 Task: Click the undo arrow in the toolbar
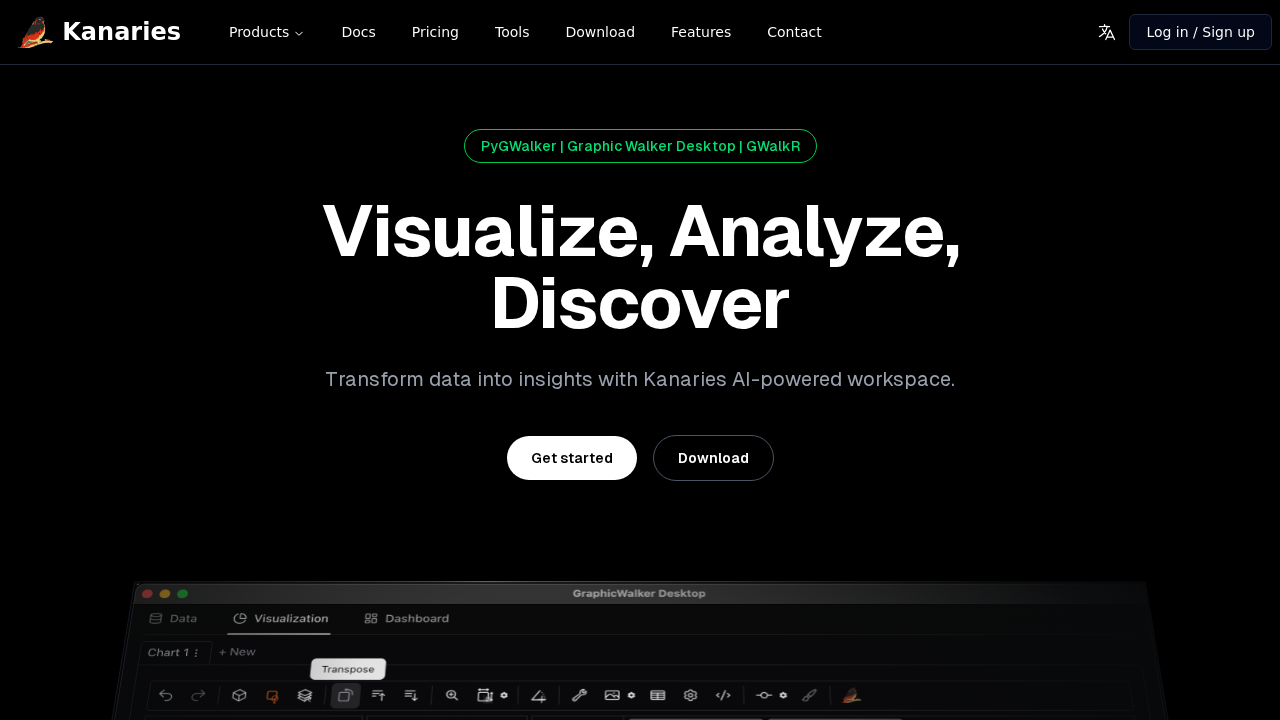click(x=166, y=696)
